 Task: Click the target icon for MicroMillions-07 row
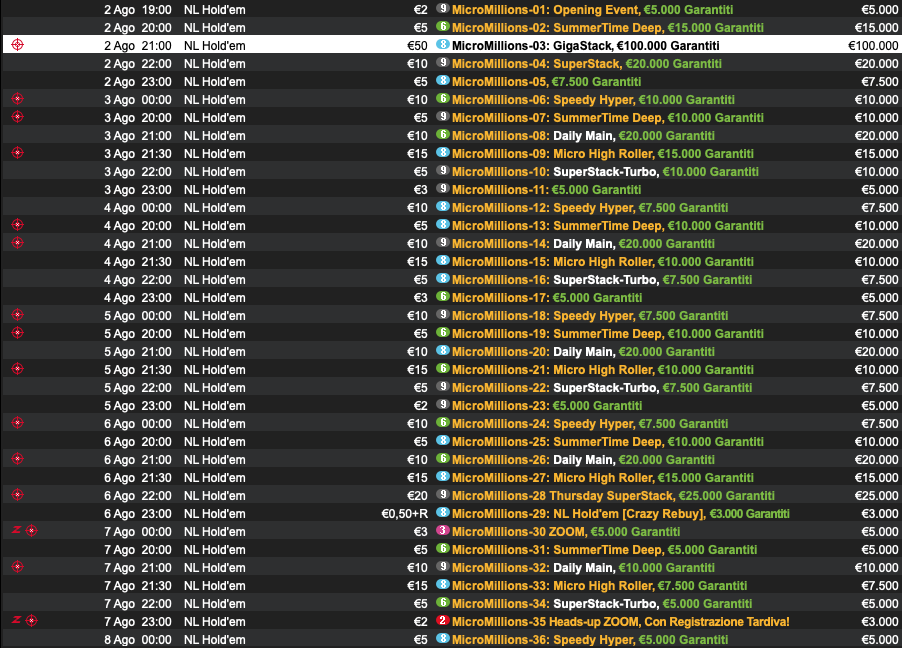18,117
